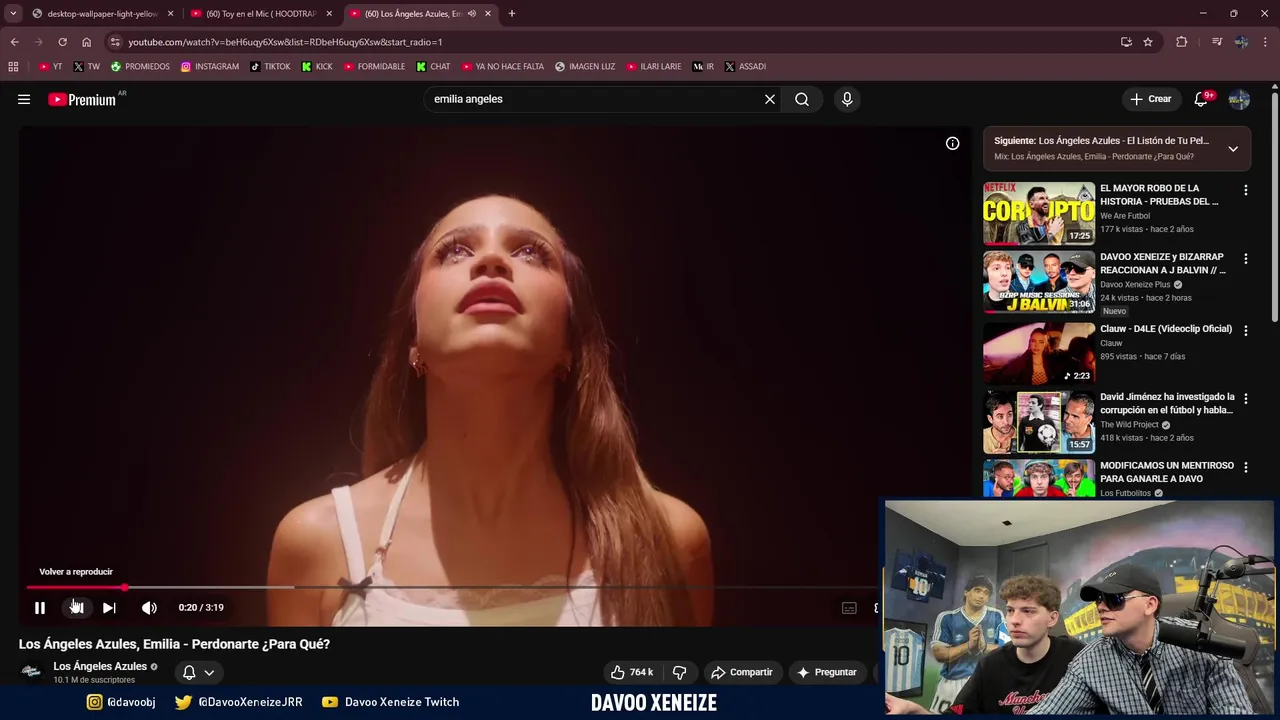Go to browser home page
Screen dimensions: 1280x720
(86, 42)
